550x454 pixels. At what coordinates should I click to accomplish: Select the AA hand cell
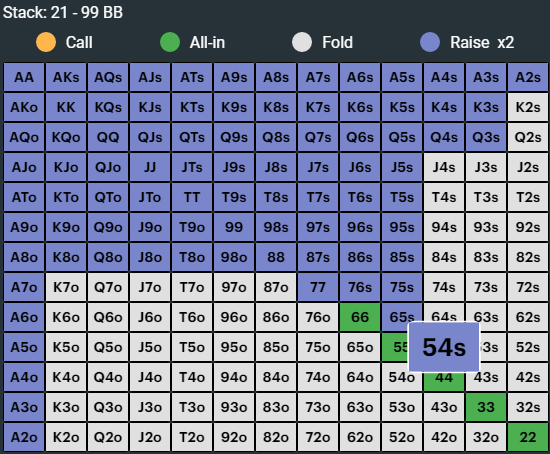pos(24,77)
